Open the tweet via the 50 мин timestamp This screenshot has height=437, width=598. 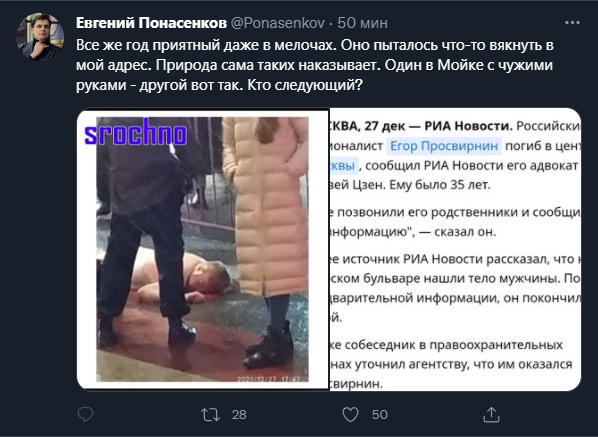[363, 23]
